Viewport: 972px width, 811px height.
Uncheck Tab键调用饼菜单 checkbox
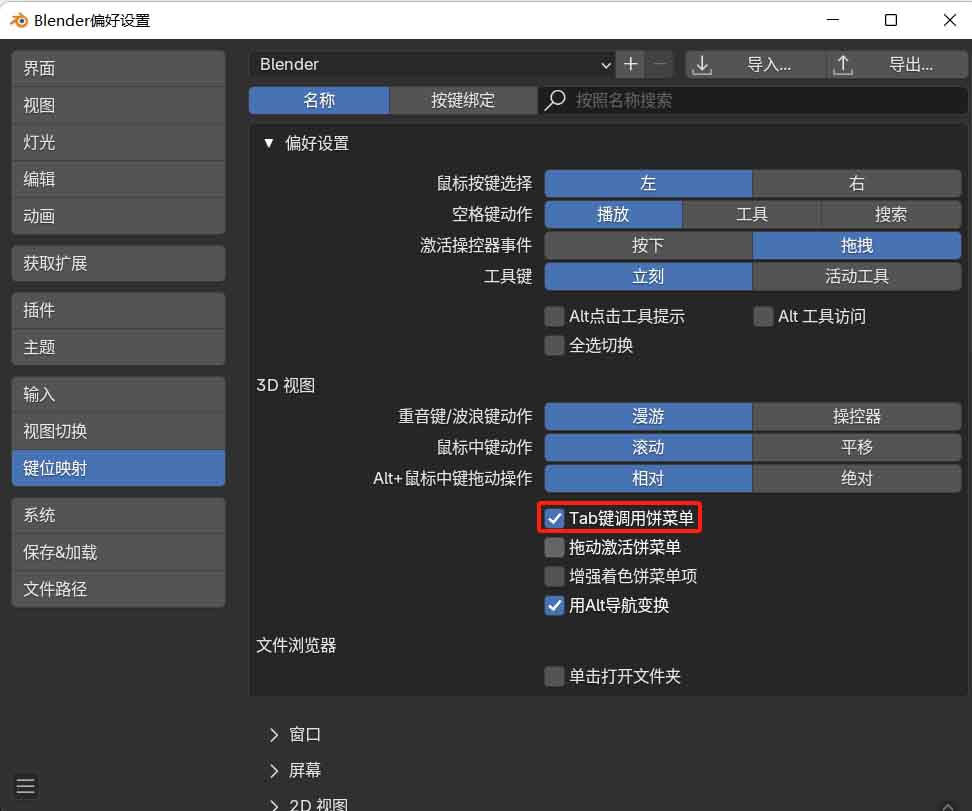click(554, 518)
